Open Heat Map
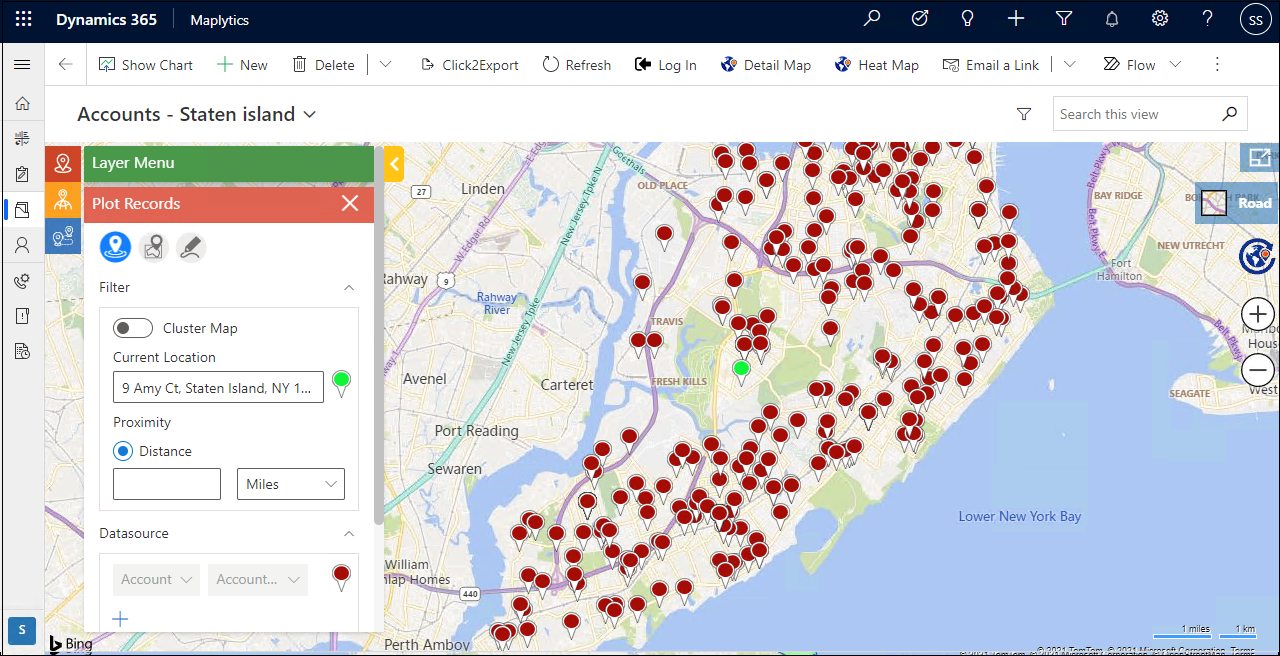Viewport: 1280px width, 656px height. point(876,65)
